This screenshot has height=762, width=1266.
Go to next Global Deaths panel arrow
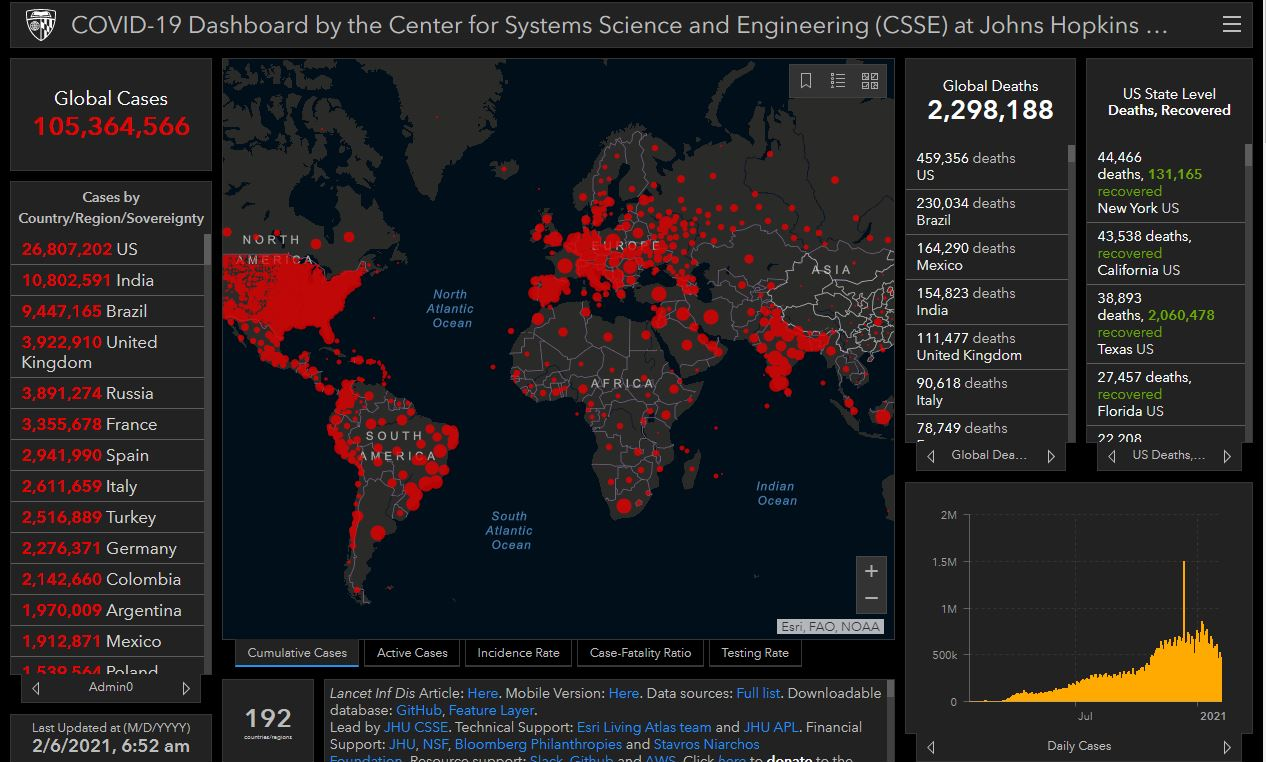point(1051,456)
